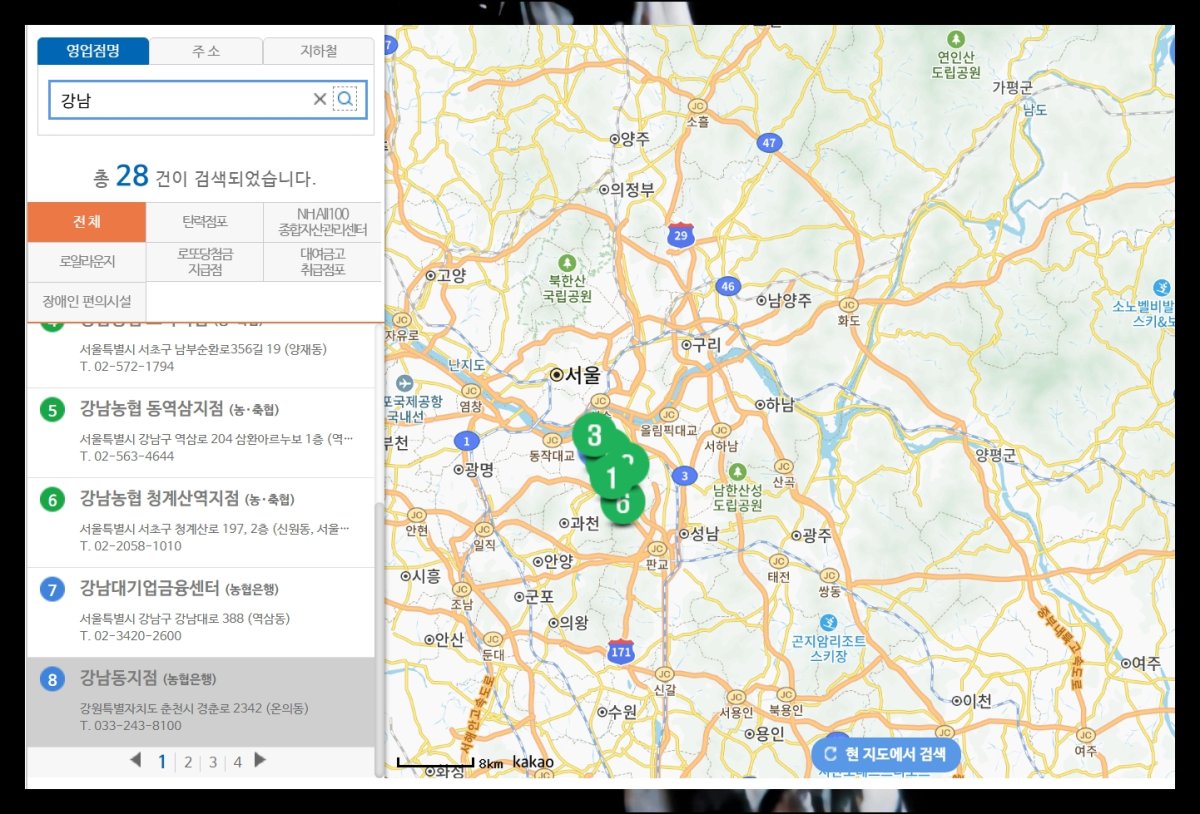
Task: Click 현 지도에서 검색 button
Action: 885,754
